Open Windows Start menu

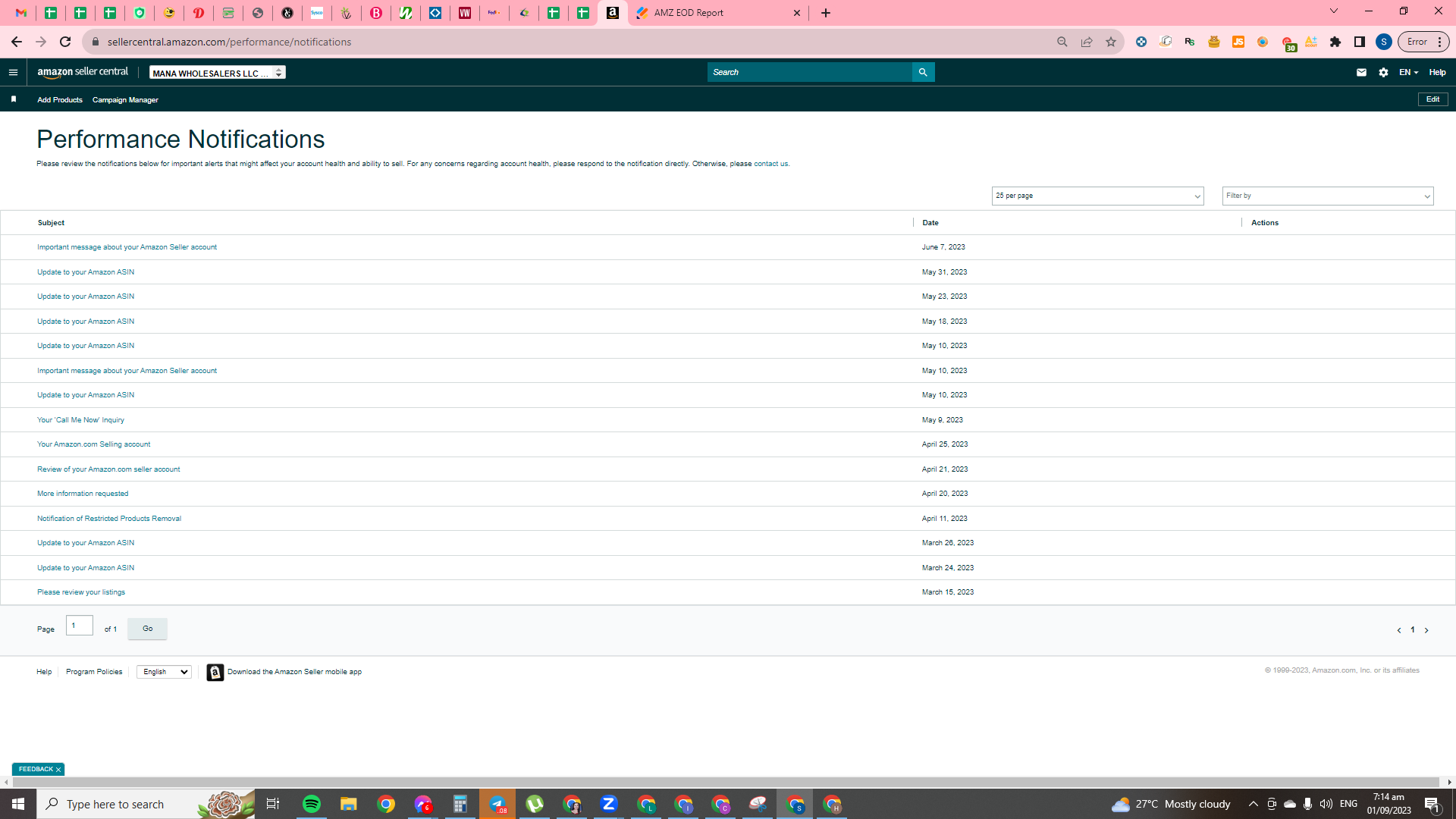coord(18,804)
